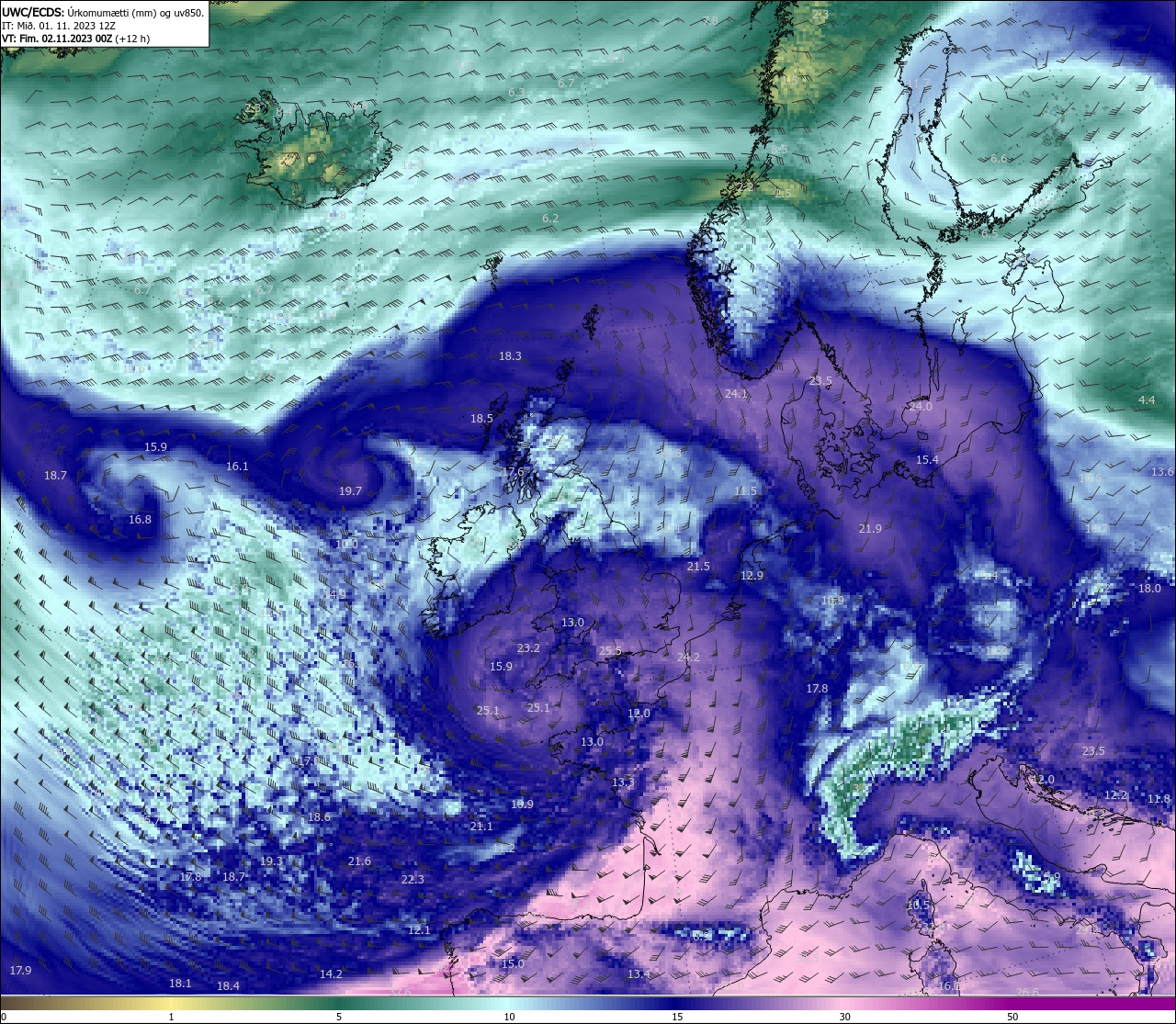This screenshot has width=1176, height=1024.
Task: Pick the map value 15.0
Action: coord(513,964)
